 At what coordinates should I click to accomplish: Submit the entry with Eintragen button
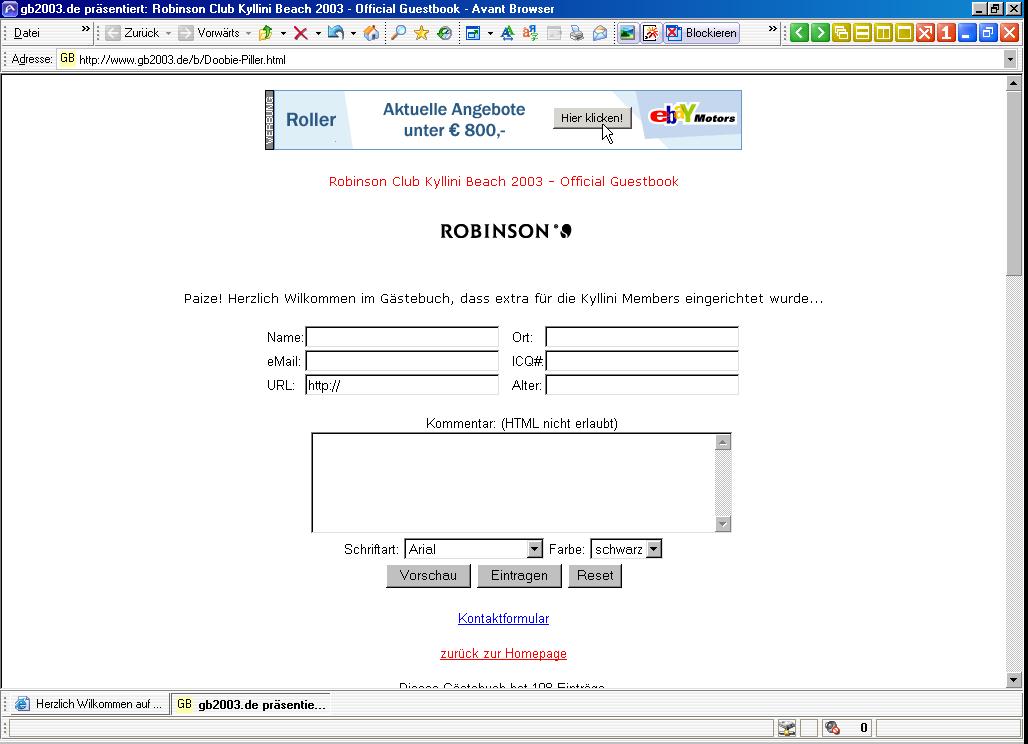[519, 576]
